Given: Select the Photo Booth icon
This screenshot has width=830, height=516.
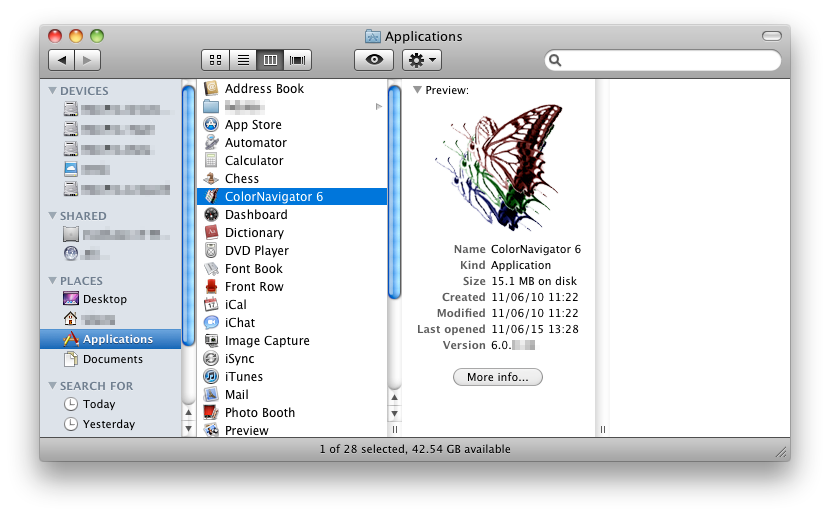Looking at the screenshot, I should [x=211, y=412].
